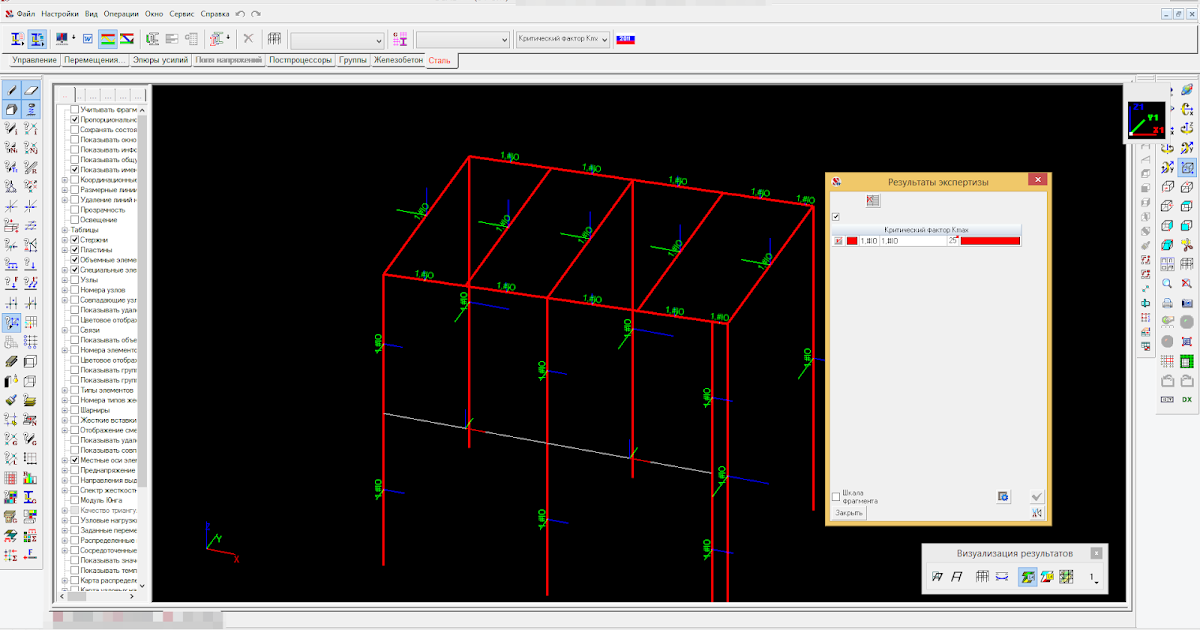Expand the 1.#IO row in Результаты экспертизы
This screenshot has height=630, width=1200.
pyautogui.click(x=838, y=241)
